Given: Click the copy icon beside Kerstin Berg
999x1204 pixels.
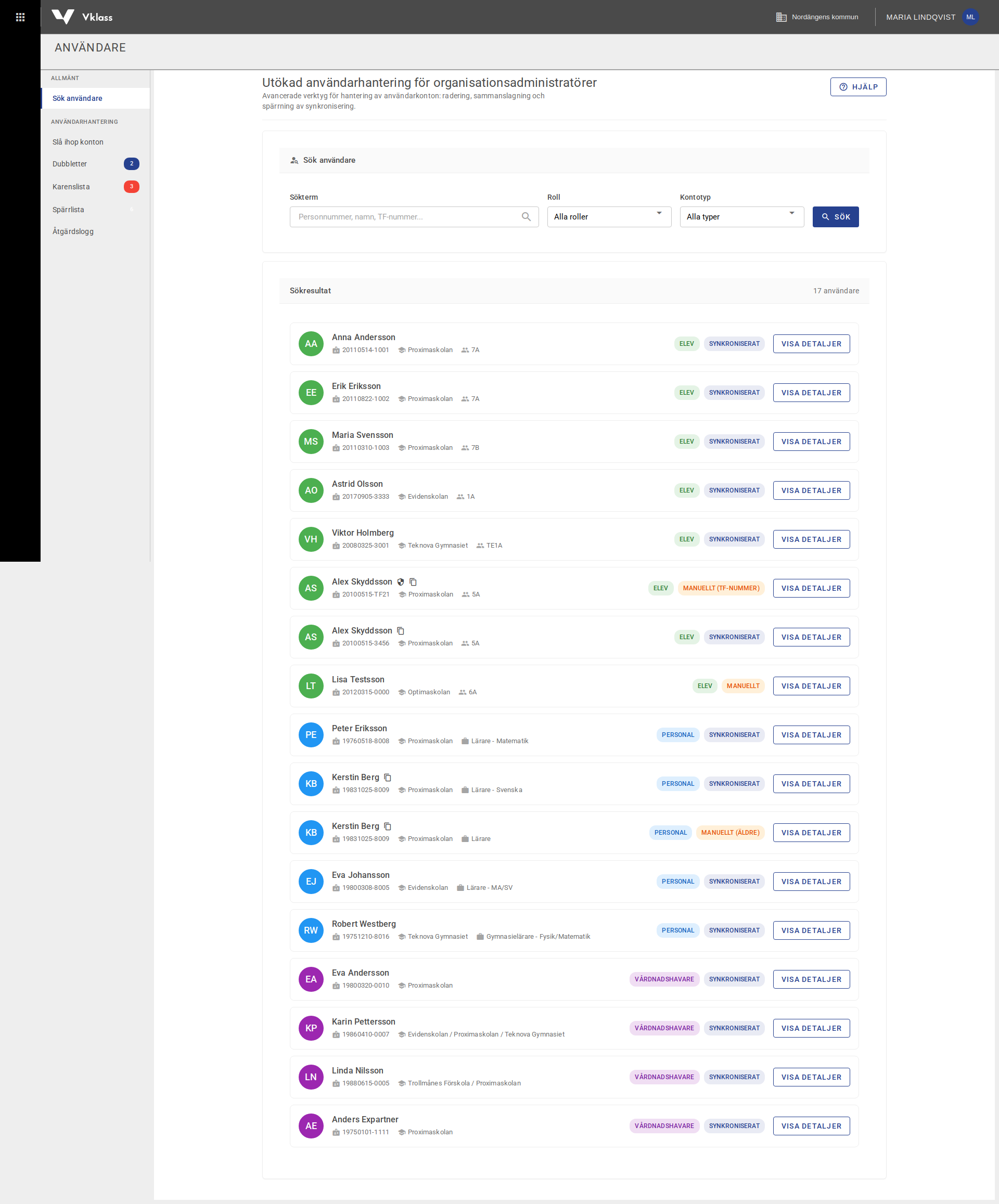Looking at the screenshot, I should click(x=388, y=778).
